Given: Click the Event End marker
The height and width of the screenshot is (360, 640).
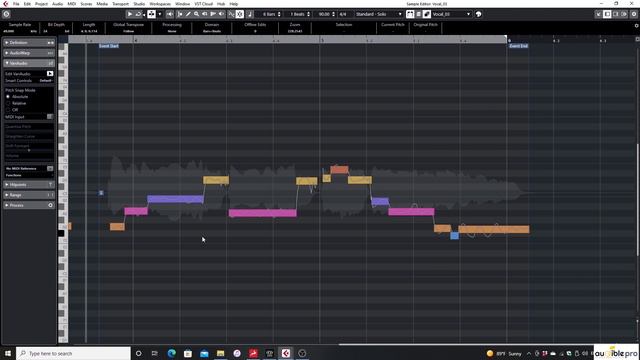Looking at the screenshot, I should click(x=518, y=46).
